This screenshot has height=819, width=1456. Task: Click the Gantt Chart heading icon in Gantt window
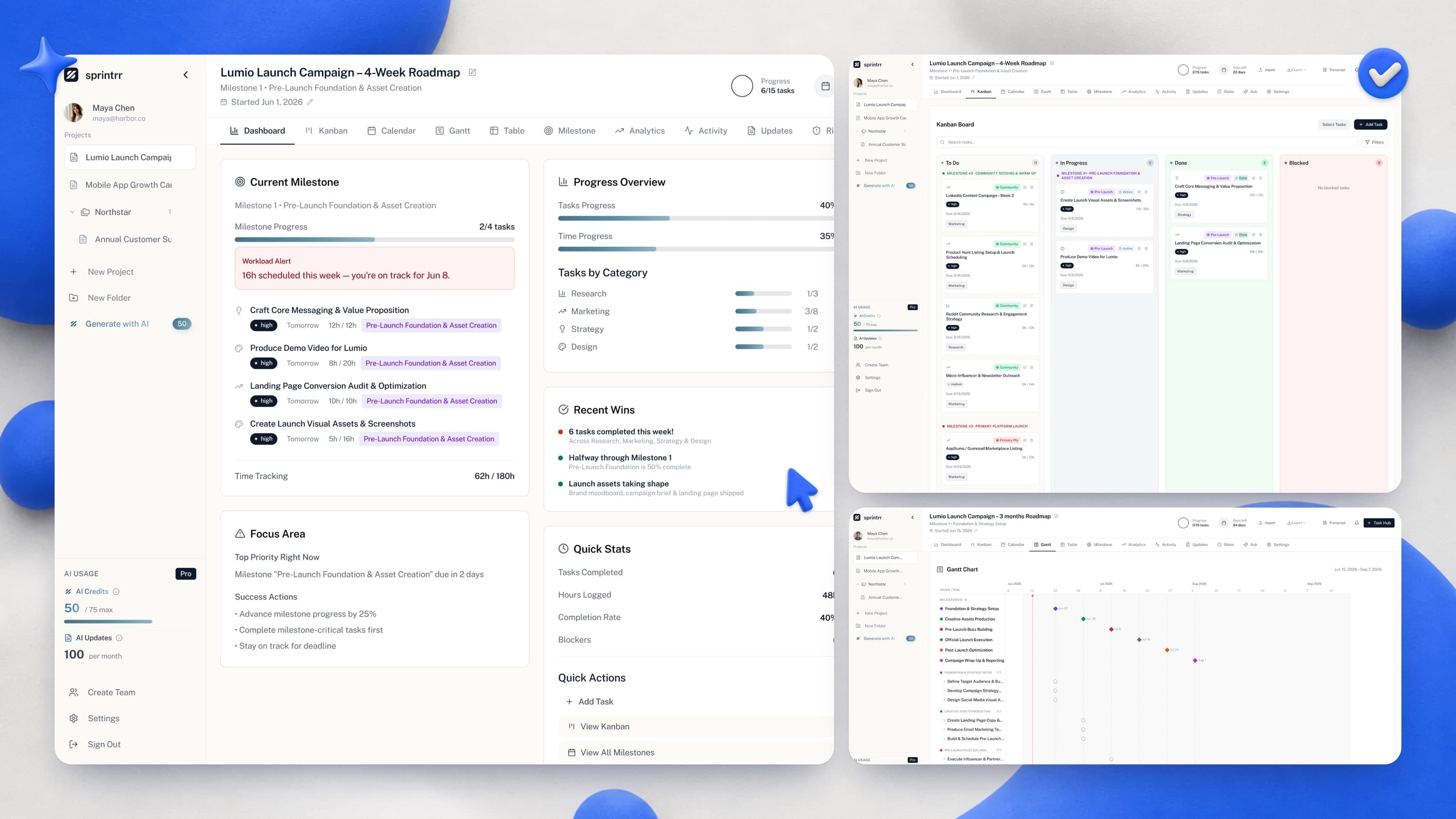(940, 569)
